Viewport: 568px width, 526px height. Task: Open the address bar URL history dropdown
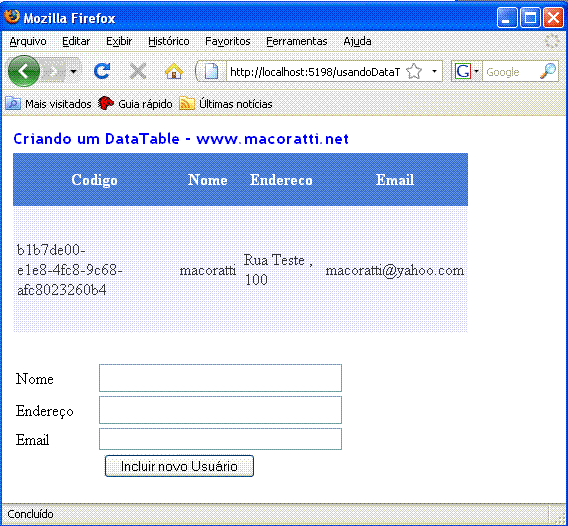434,71
